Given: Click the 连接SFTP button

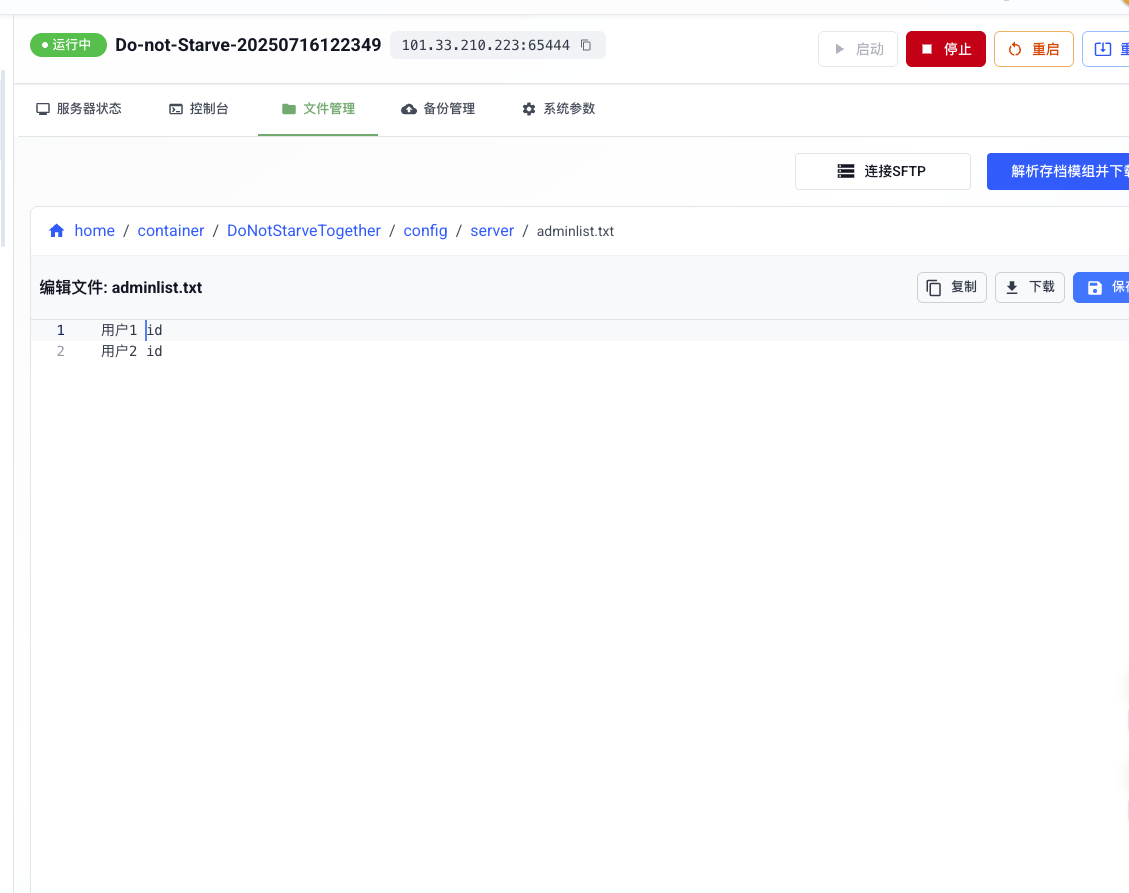Looking at the screenshot, I should tap(883, 171).
